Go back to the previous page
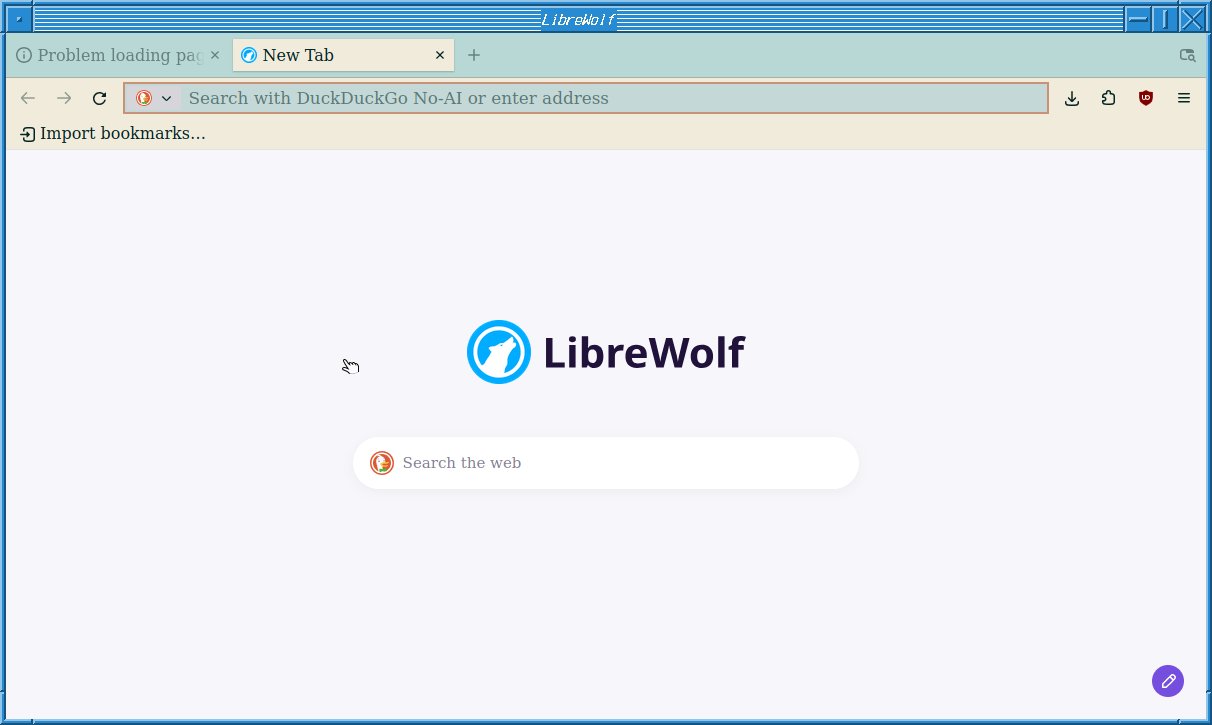 pyautogui.click(x=28, y=98)
